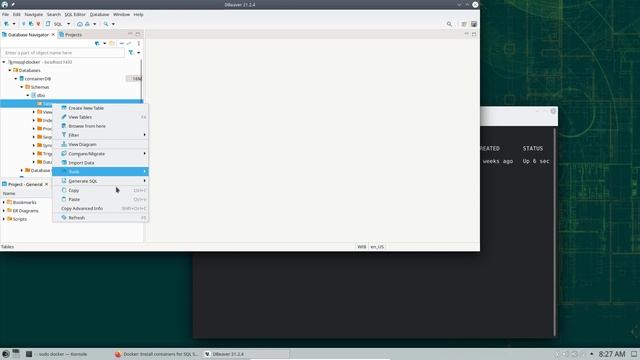Viewport: 640px width, 360px height.
Task: Select Copy Advanced Info
Action: [x=100, y=209]
